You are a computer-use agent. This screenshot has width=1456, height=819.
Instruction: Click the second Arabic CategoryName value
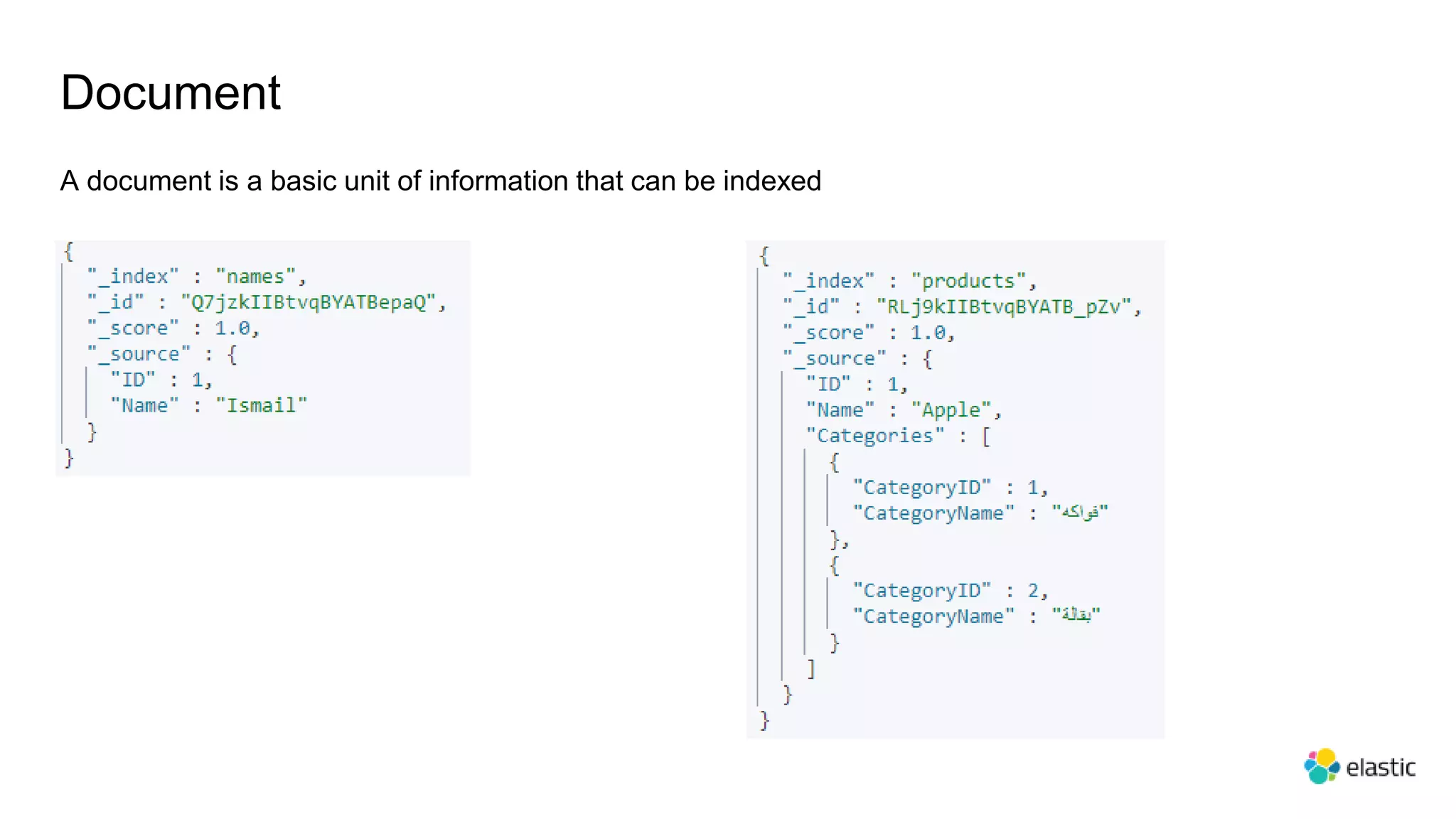coord(1076,615)
